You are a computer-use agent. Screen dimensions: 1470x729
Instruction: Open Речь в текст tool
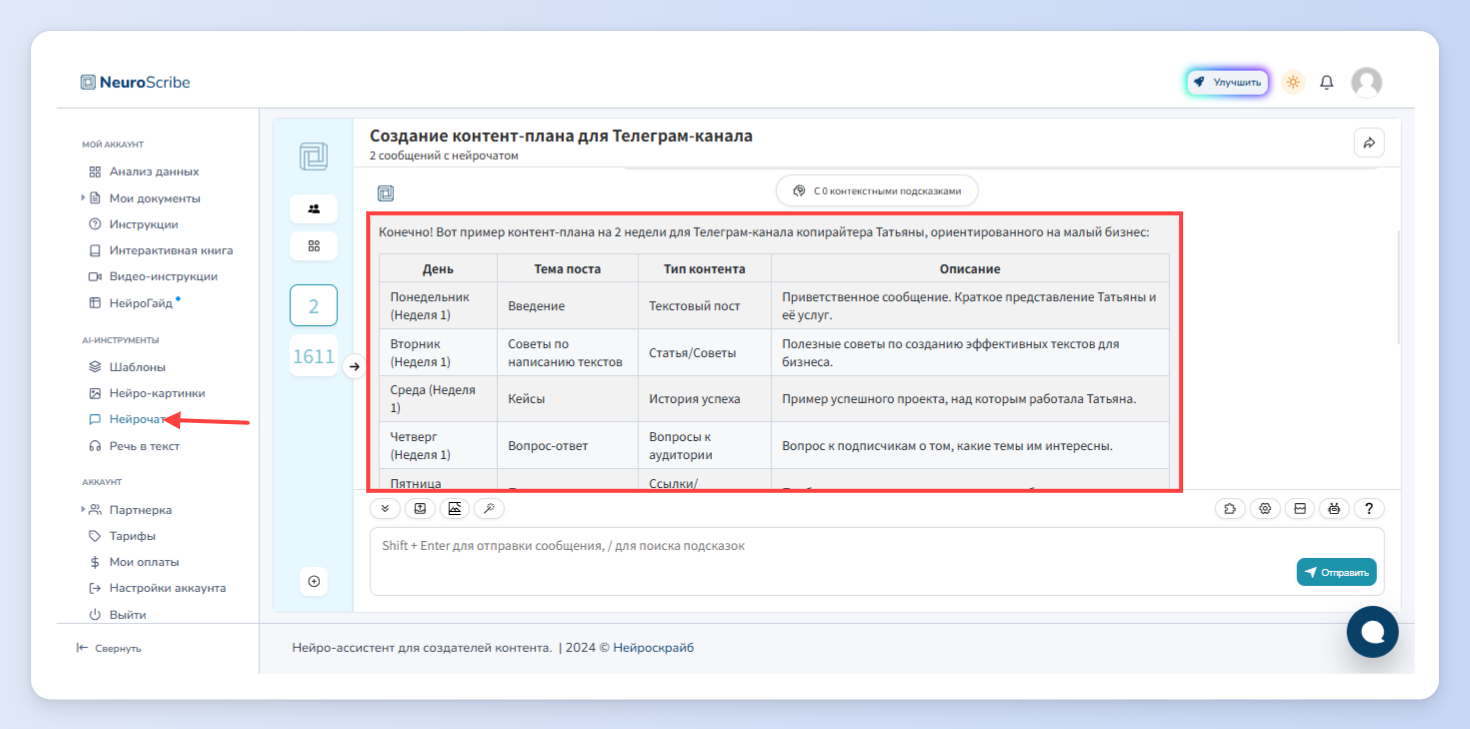pyautogui.click(x=144, y=446)
